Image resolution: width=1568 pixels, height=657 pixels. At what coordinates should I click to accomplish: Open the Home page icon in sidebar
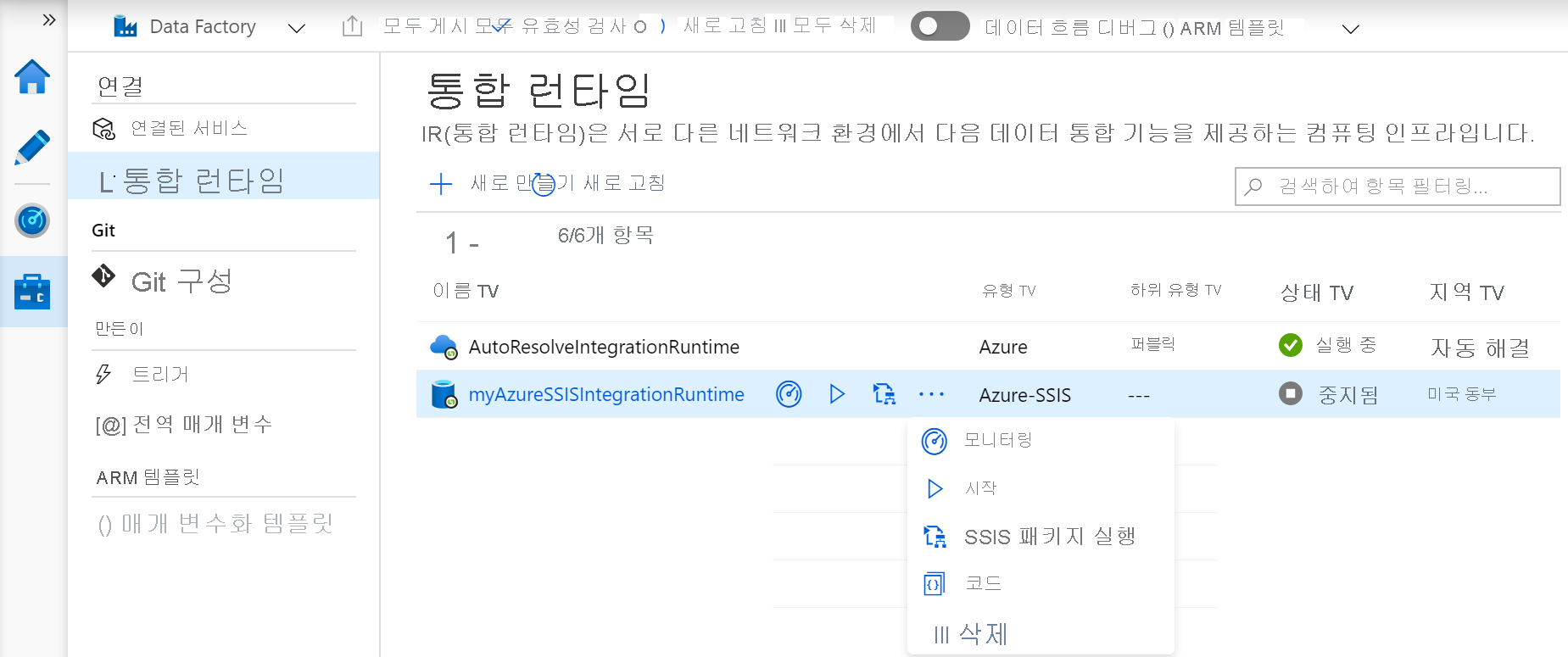pos(32,77)
